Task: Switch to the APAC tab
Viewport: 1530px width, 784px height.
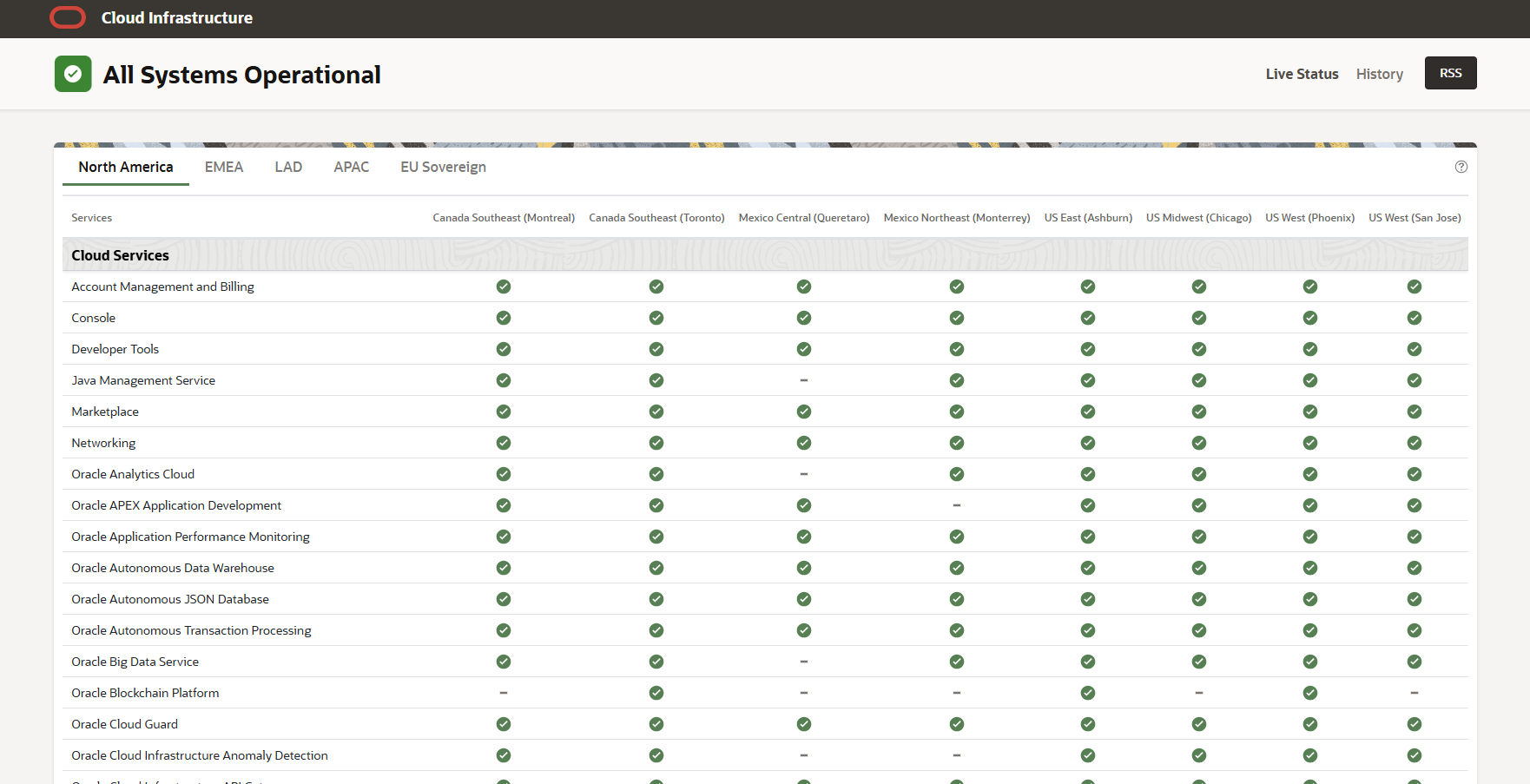Action: tap(352, 167)
